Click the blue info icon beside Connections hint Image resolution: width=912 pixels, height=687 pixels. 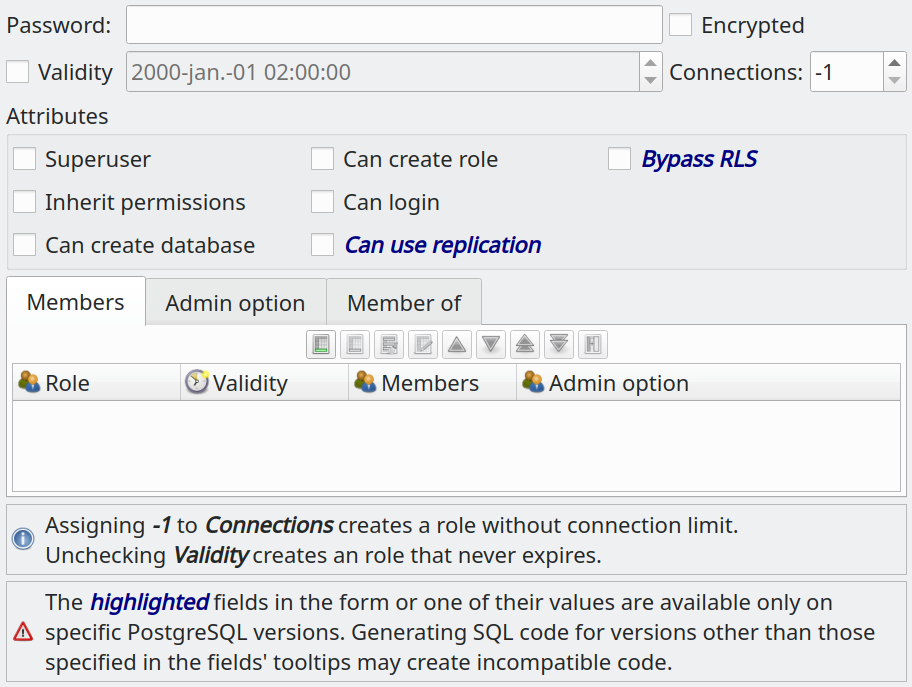click(23, 539)
